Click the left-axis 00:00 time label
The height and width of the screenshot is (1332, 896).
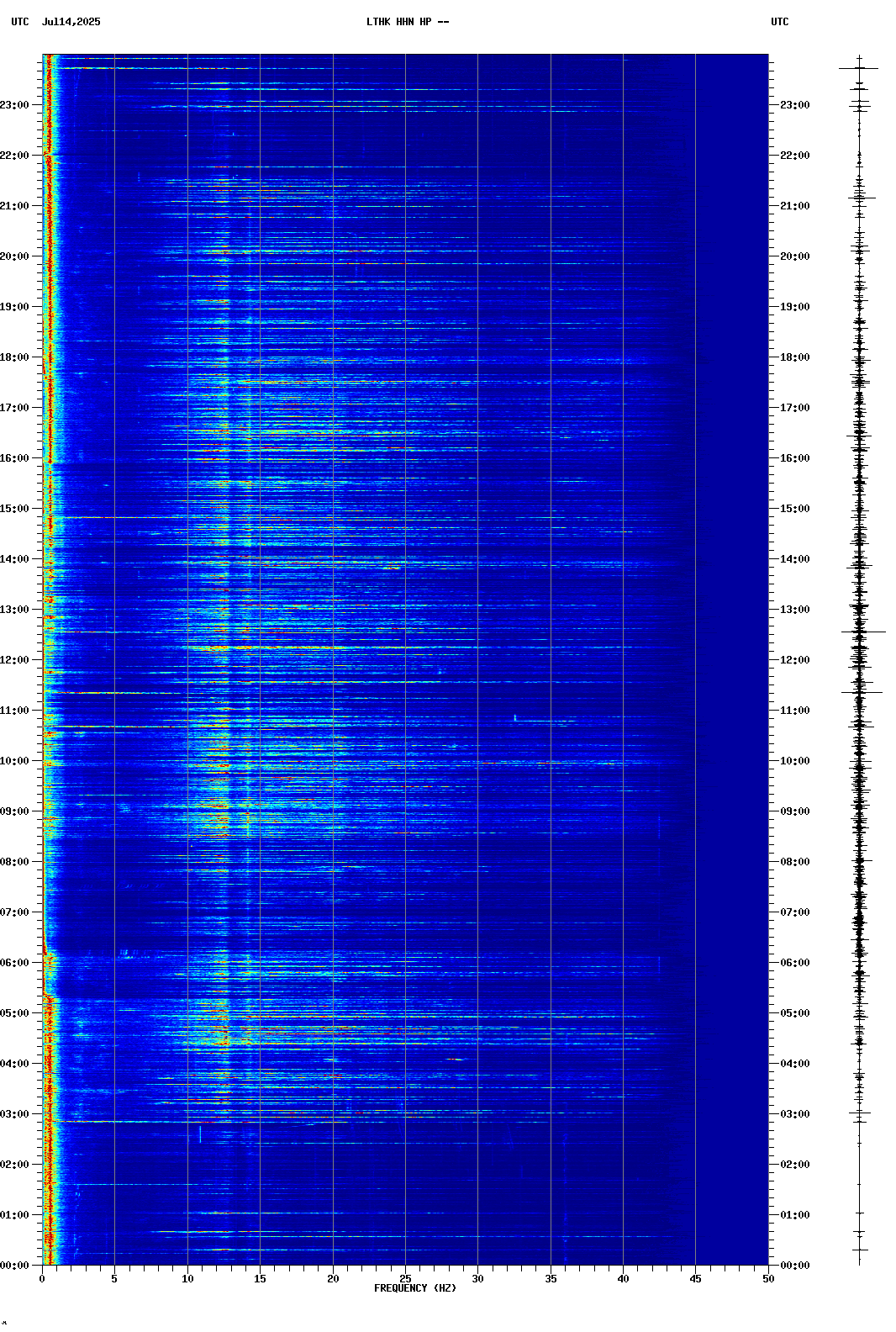(14, 1266)
